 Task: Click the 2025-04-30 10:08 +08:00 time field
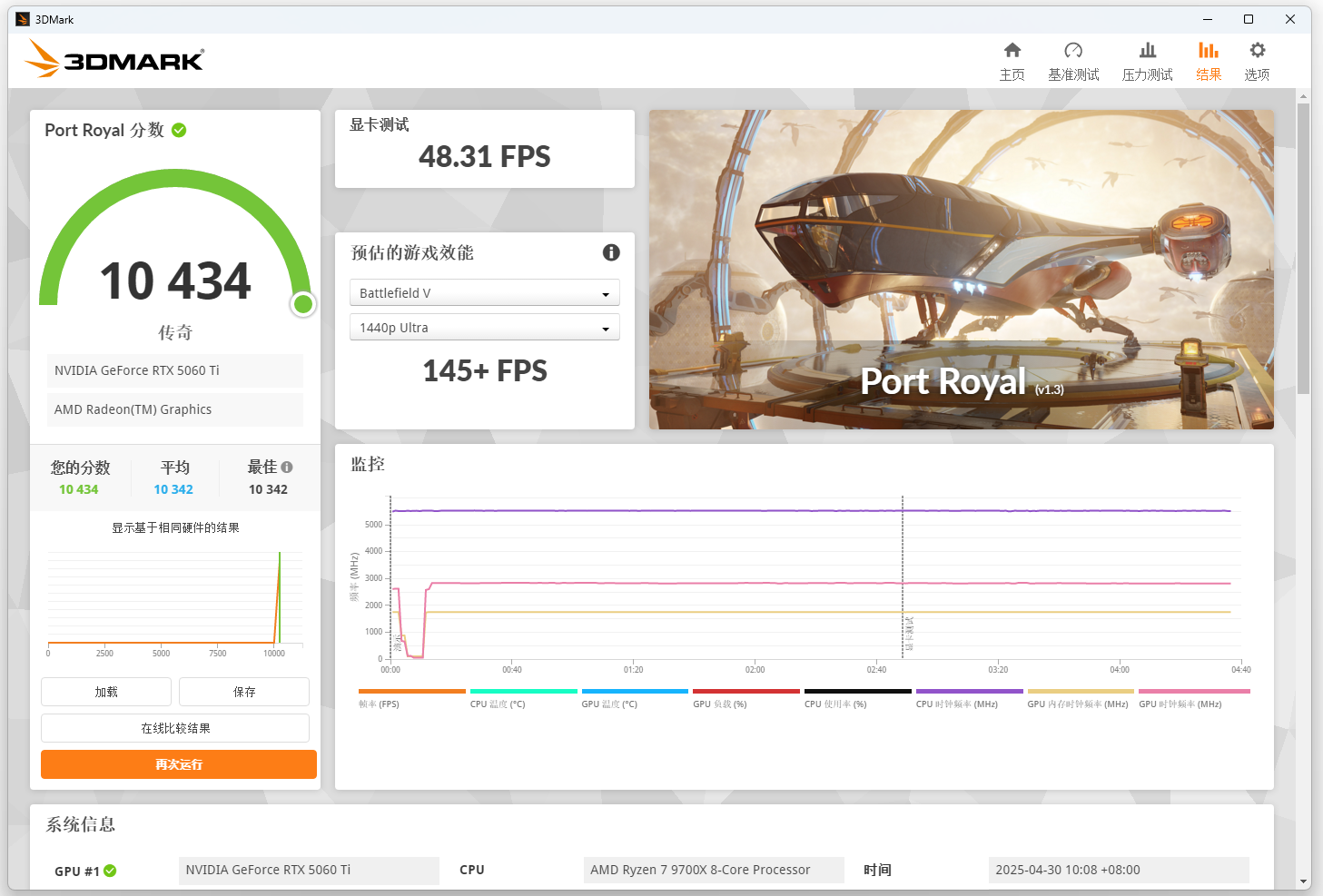pyautogui.click(x=1119, y=870)
